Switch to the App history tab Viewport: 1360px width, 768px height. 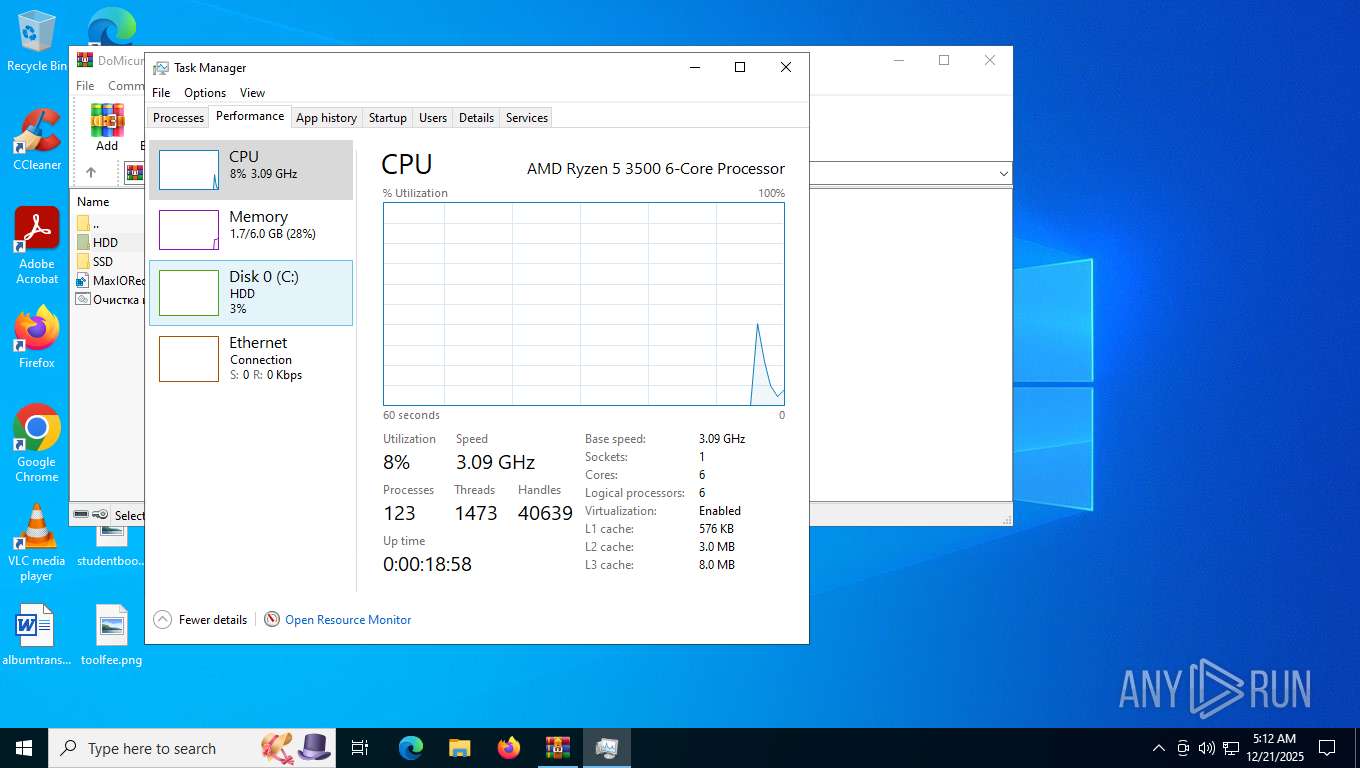click(x=326, y=117)
